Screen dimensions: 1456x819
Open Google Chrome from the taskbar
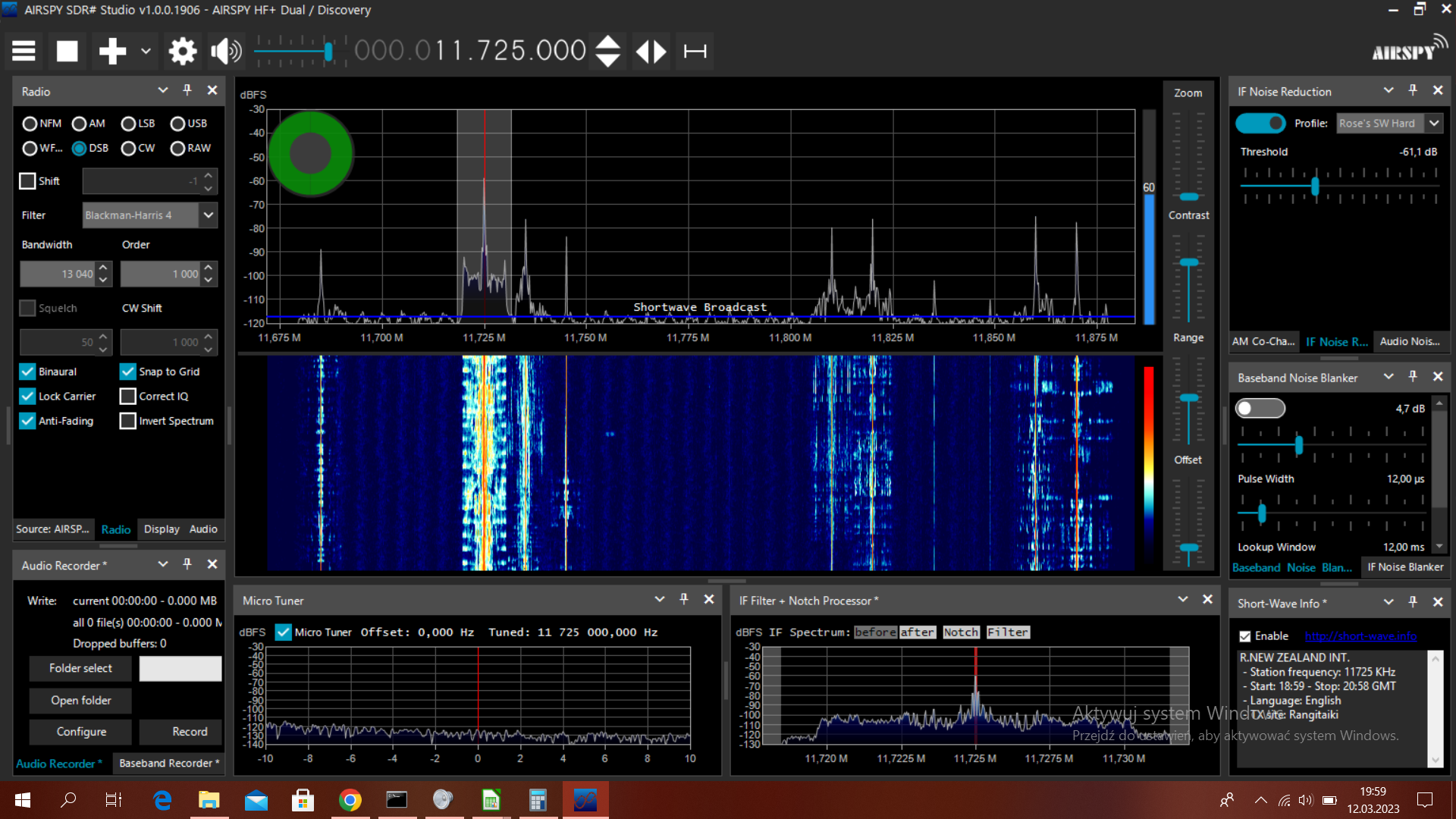[x=350, y=800]
